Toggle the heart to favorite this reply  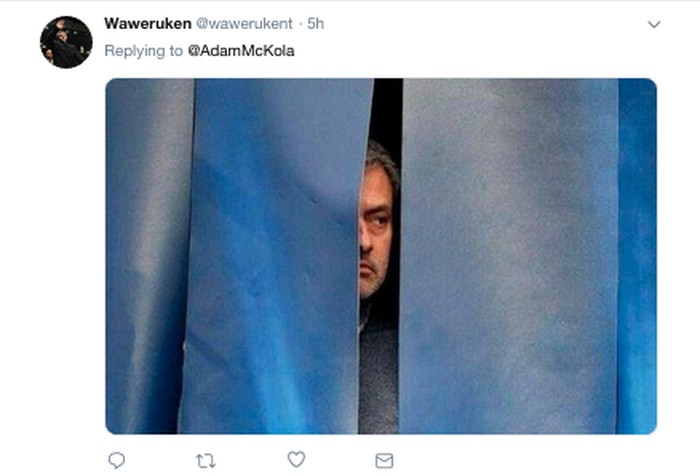(296, 459)
